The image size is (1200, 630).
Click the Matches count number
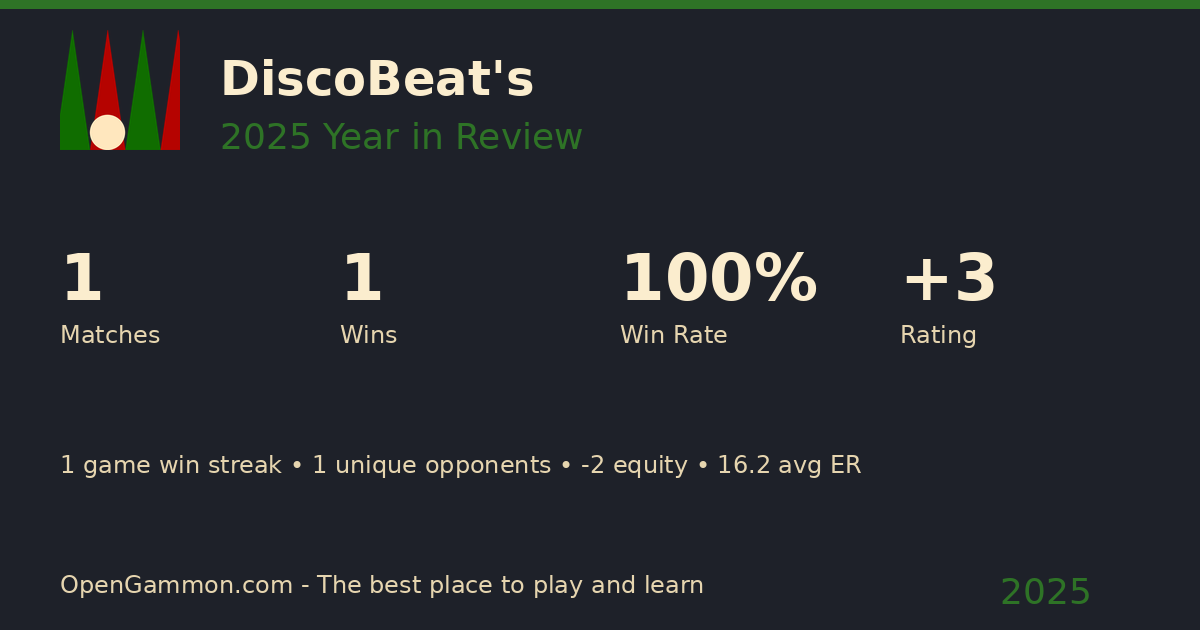pyautogui.click(x=81, y=280)
